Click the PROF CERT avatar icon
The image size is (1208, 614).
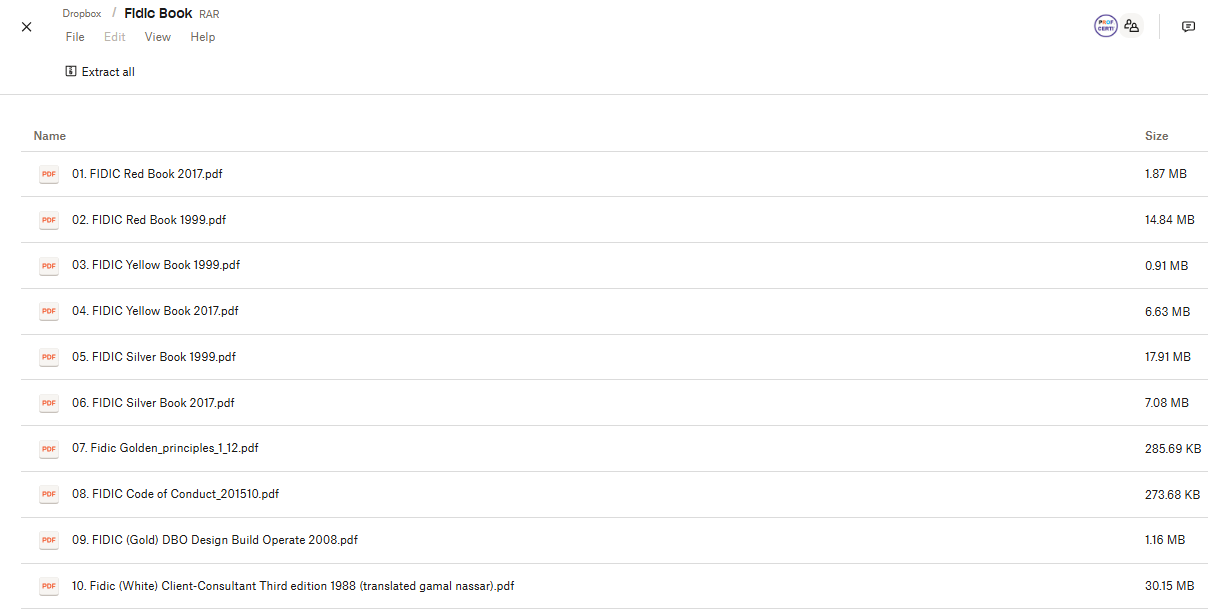[1105, 27]
